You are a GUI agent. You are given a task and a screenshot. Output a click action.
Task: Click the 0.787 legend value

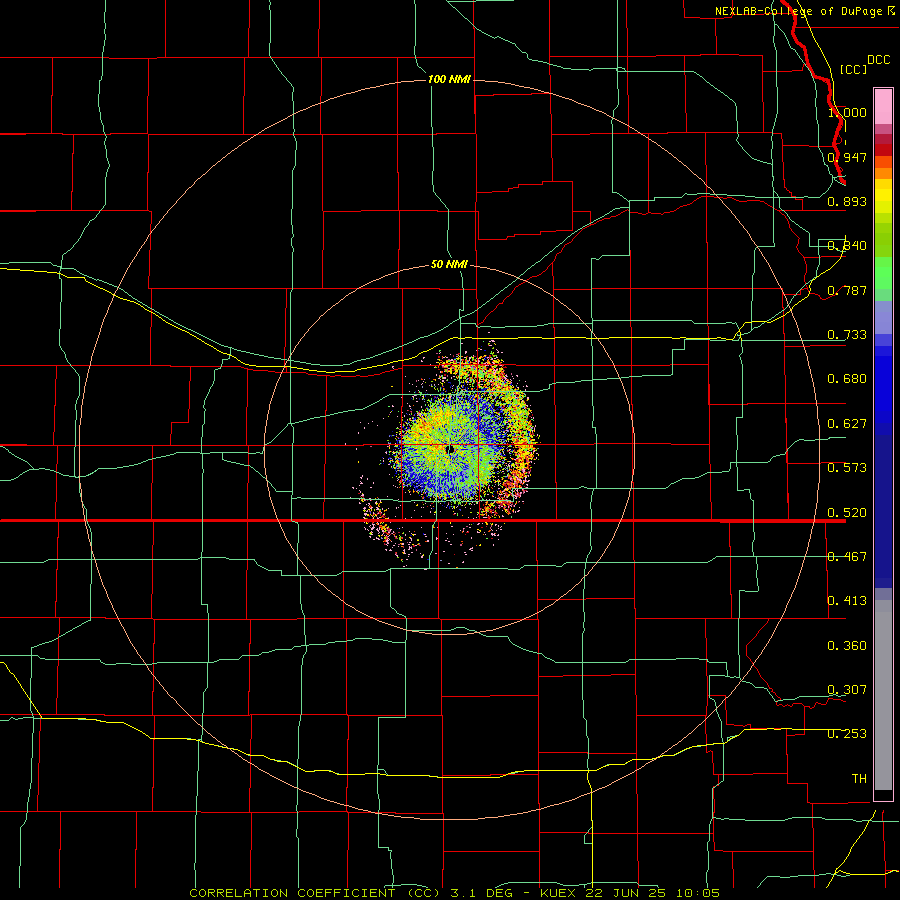pyautogui.click(x=847, y=290)
